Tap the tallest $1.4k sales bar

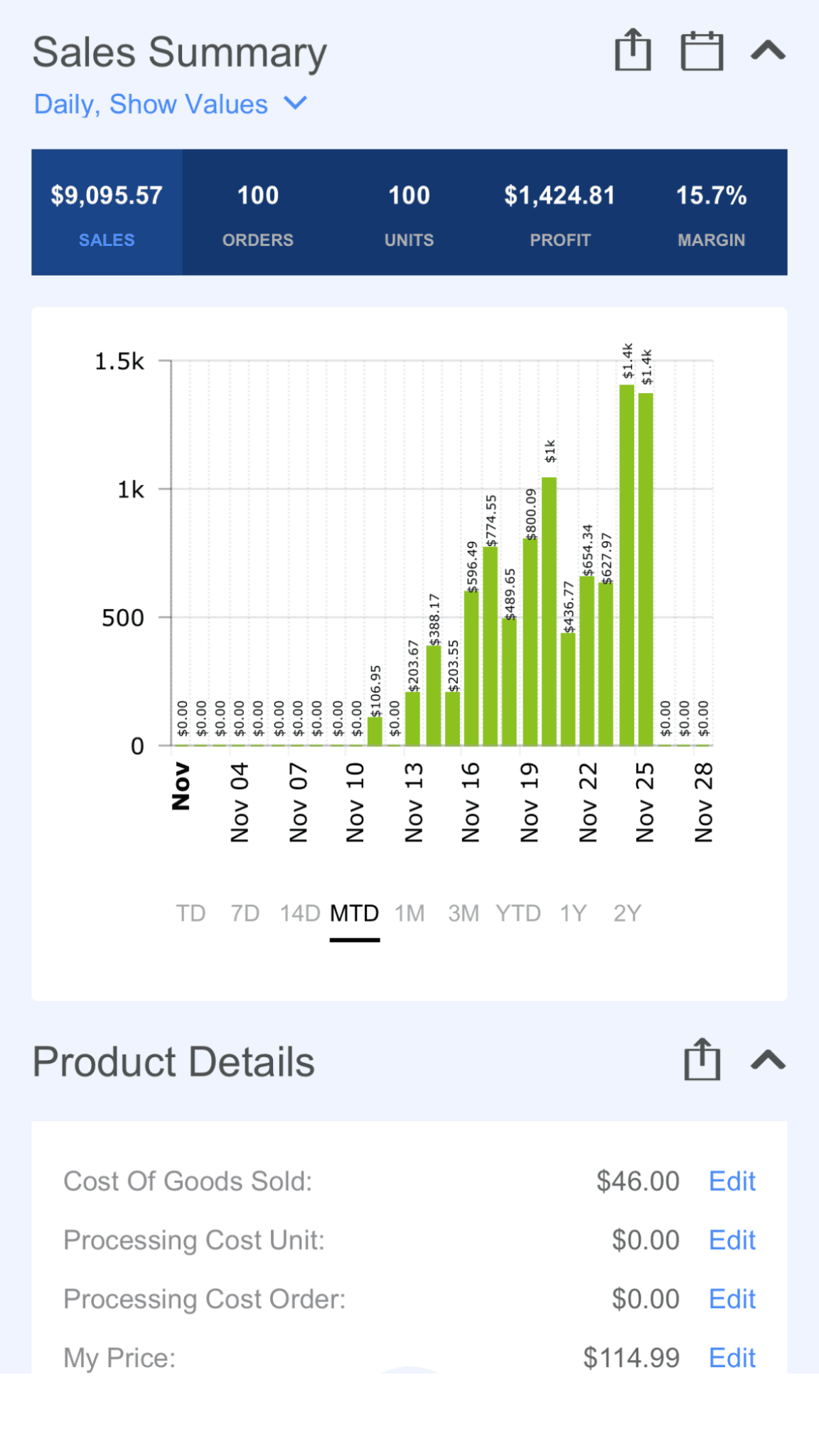626,569
